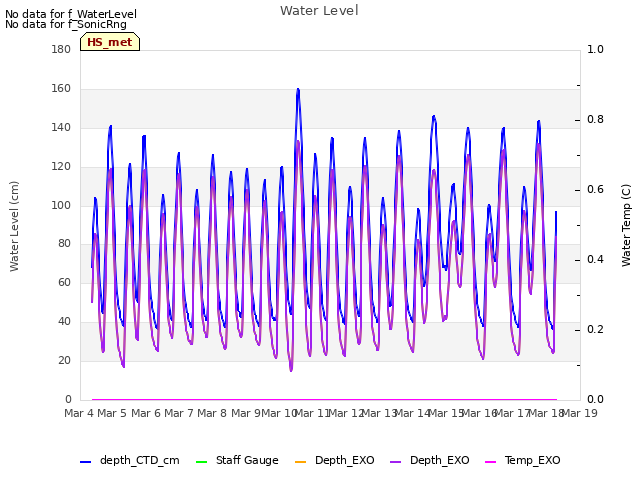Click the 180 left y-axis tick label
640x480 pixels.
tap(61, 49)
